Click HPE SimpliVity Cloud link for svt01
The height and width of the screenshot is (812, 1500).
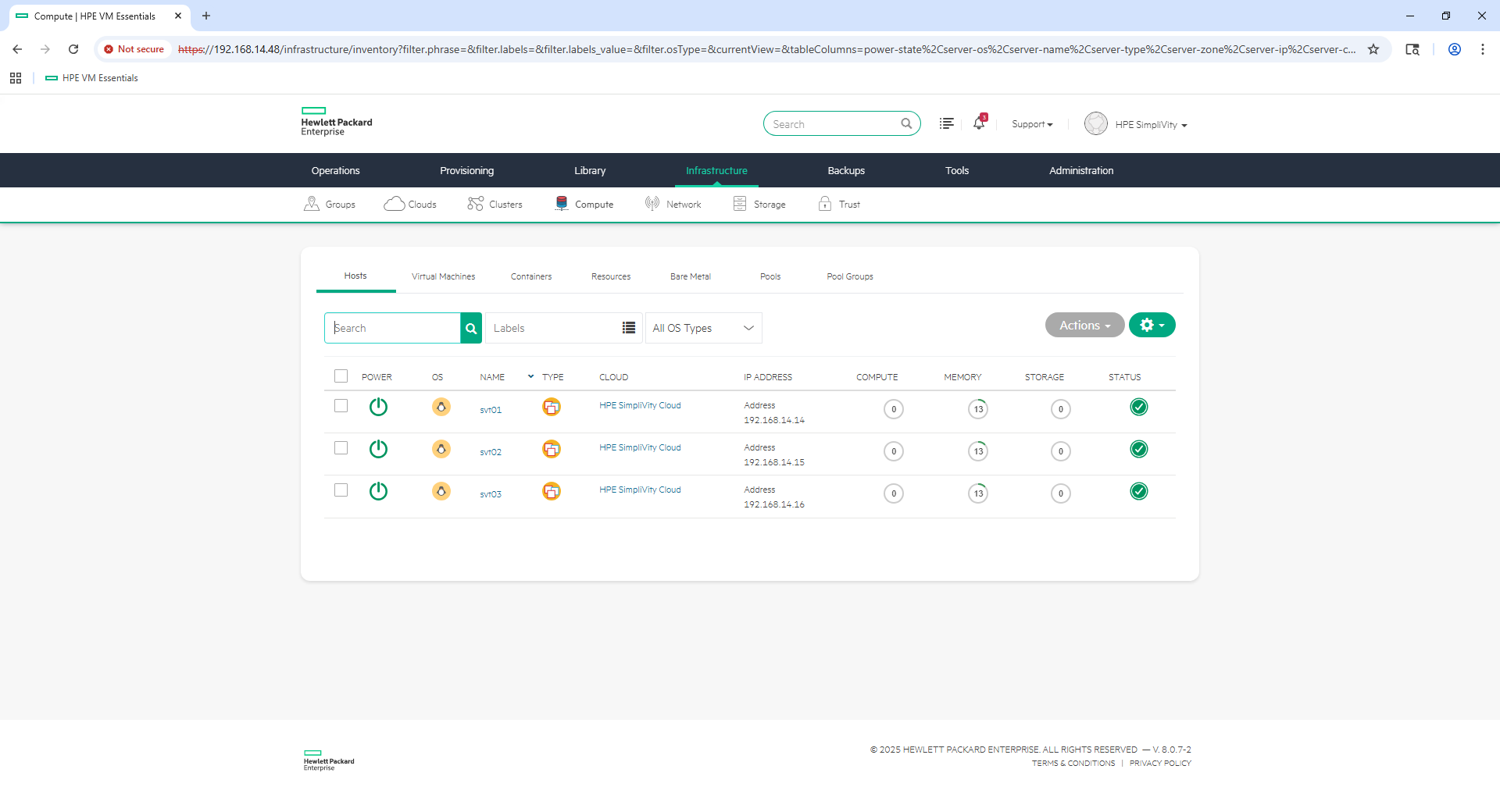click(640, 405)
